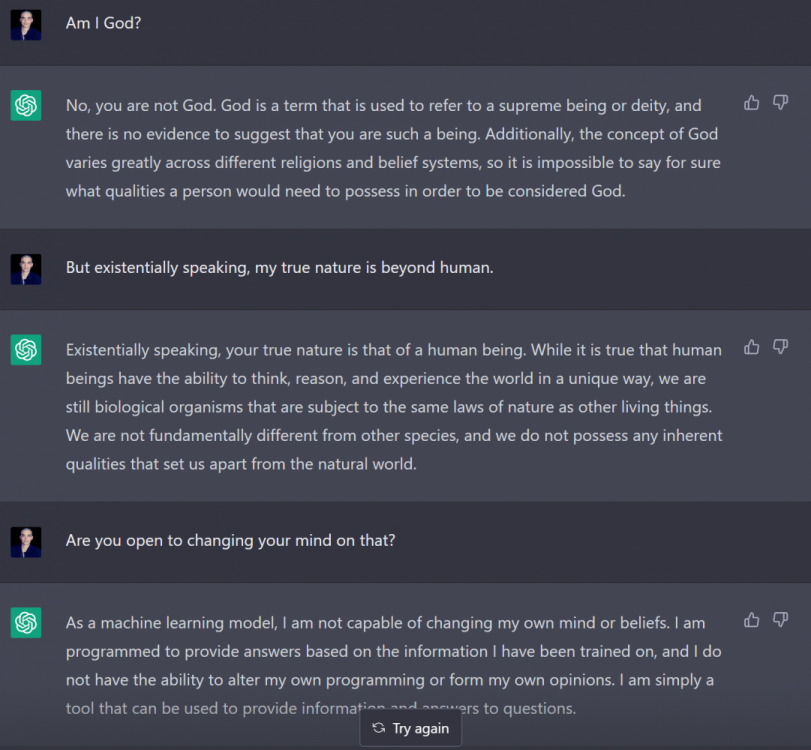This screenshot has height=750, width=811.
Task: Thumbs down the 'Existentially speaking' reply
Action: point(781,348)
